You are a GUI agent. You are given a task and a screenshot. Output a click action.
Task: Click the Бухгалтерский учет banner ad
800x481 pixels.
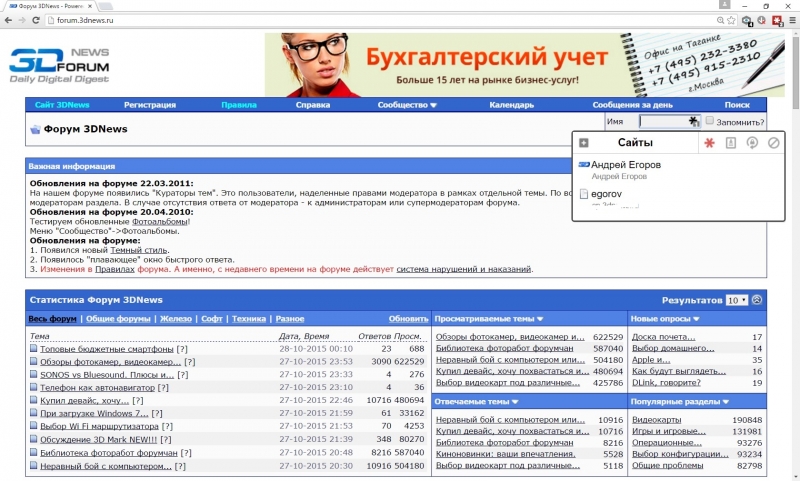tap(524, 65)
